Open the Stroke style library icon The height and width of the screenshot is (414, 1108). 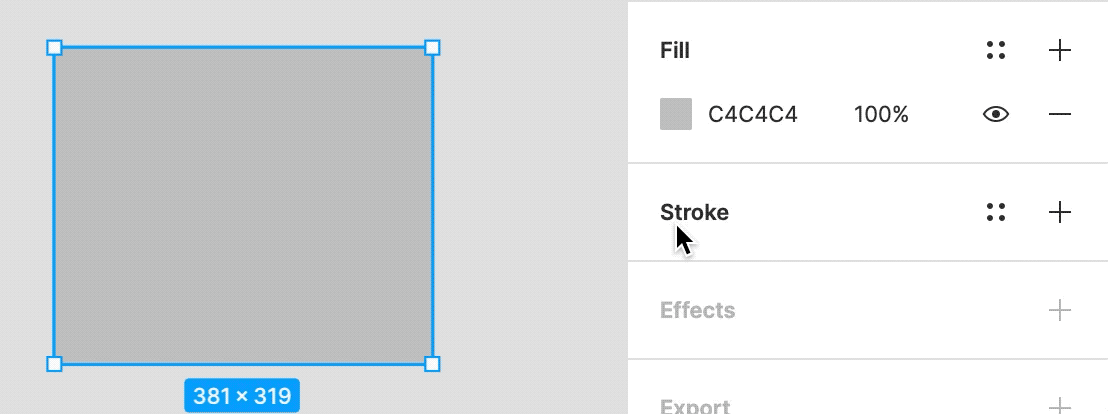[995, 212]
